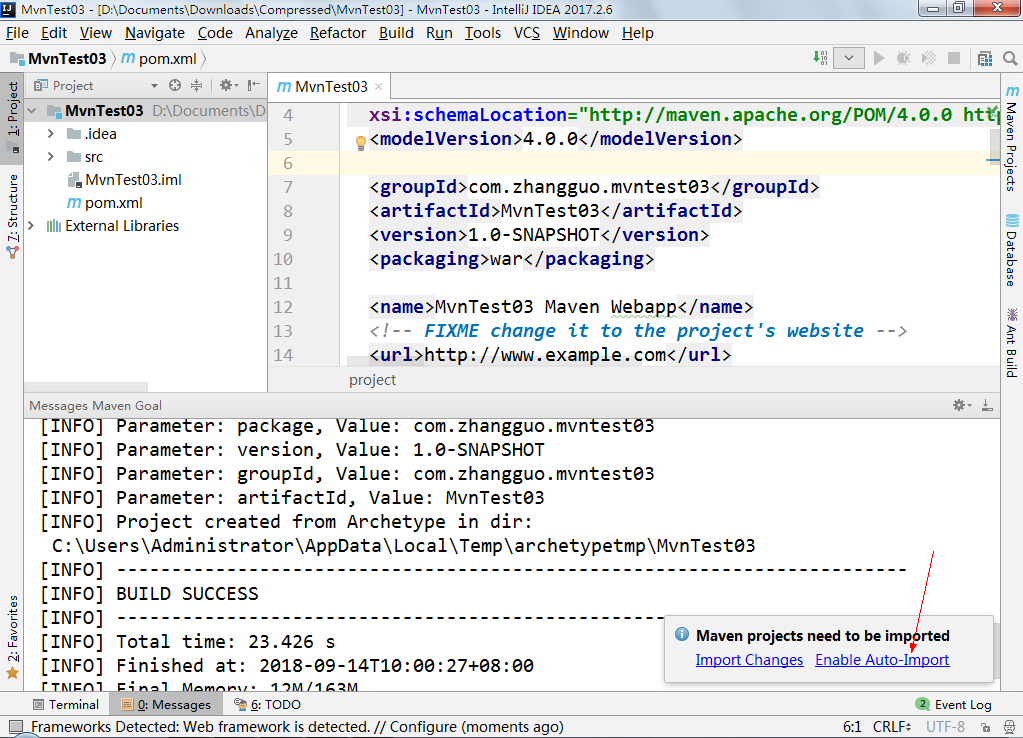The width and height of the screenshot is (1023, 738).
Task: Open the Help menu
Action: click(637, 33)
